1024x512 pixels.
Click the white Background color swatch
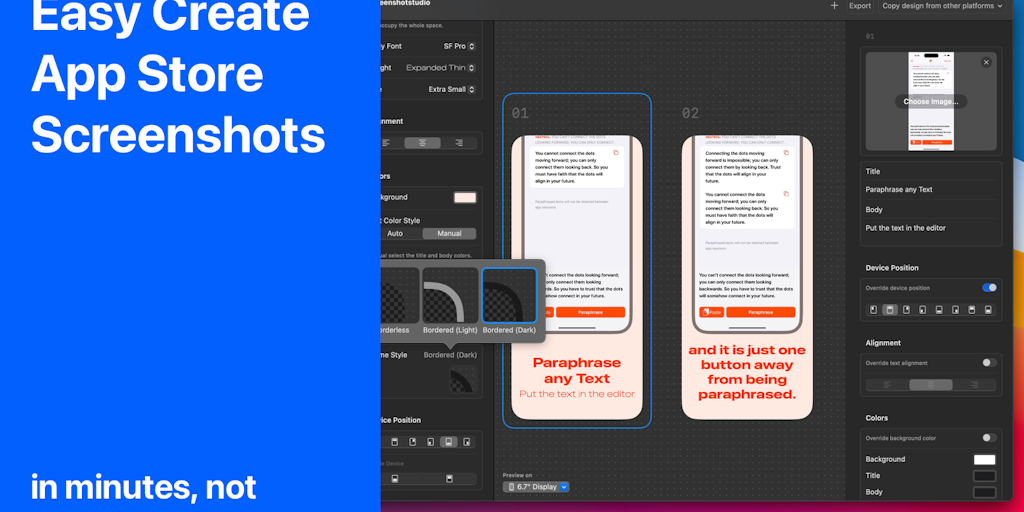pos(984,459)
